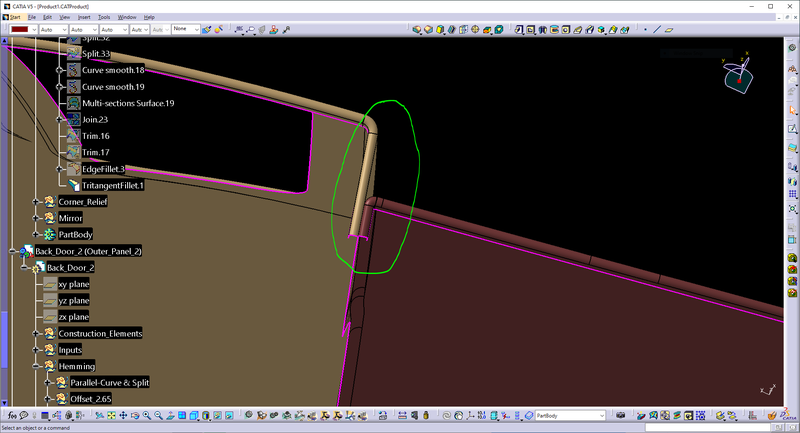Screen dimensions: 800x433
Task: Expand the Corner_Relief geometrical set
Action: (36, 201)
